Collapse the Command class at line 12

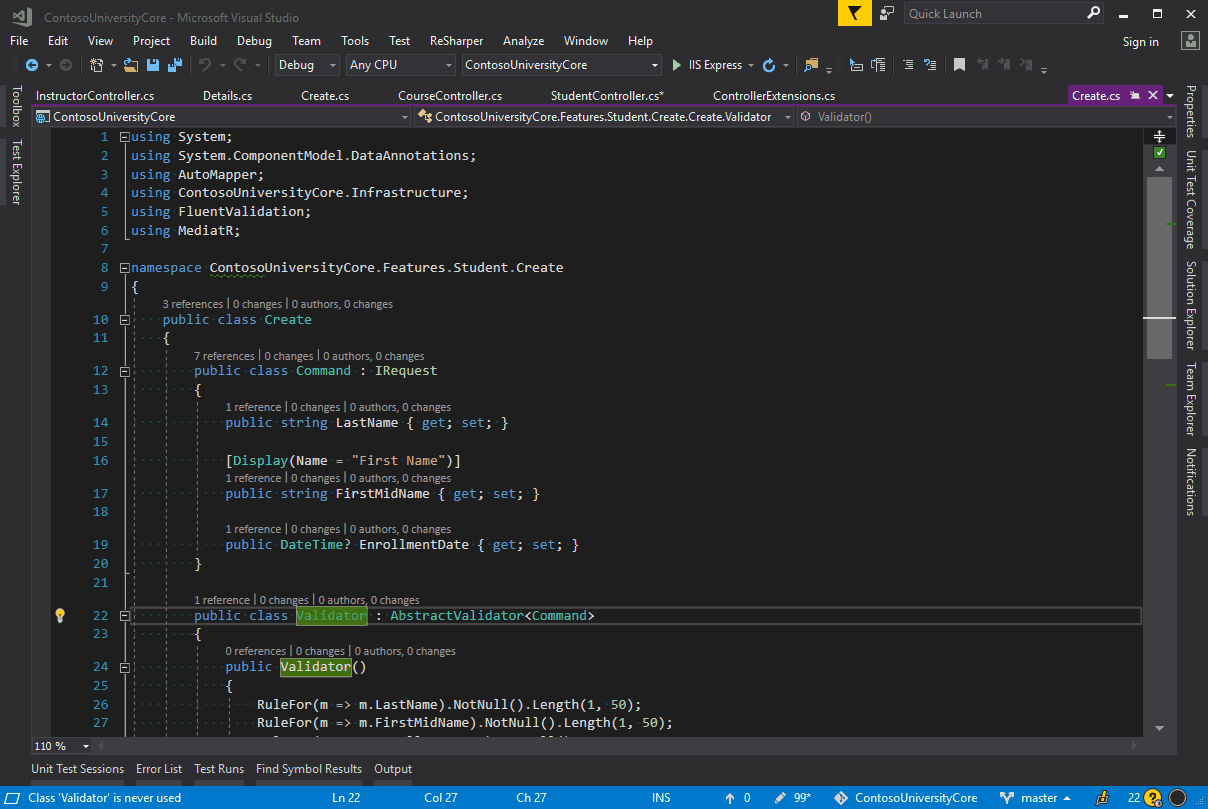[124, 371]
